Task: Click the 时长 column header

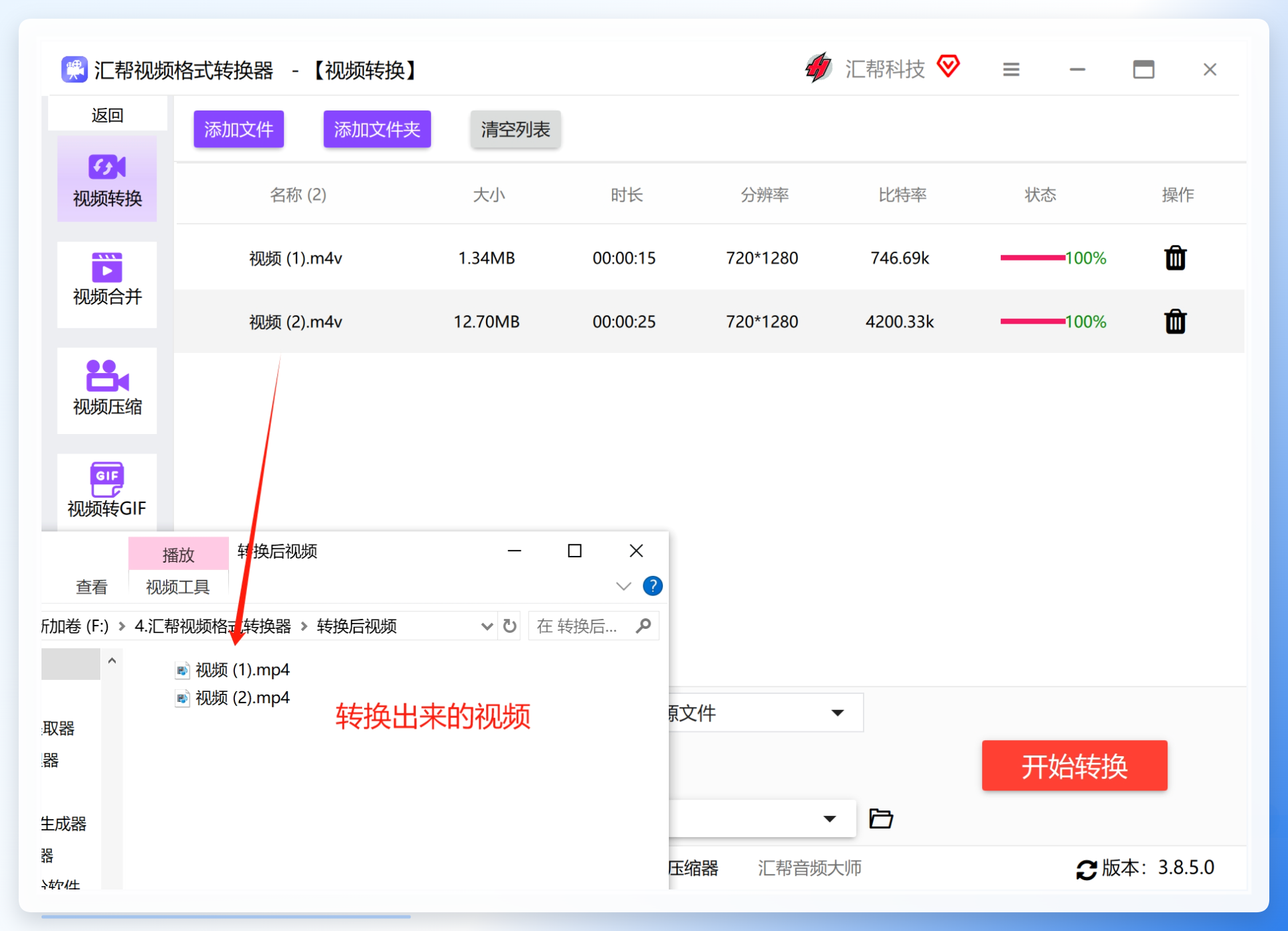Action: tap(627, 195)
